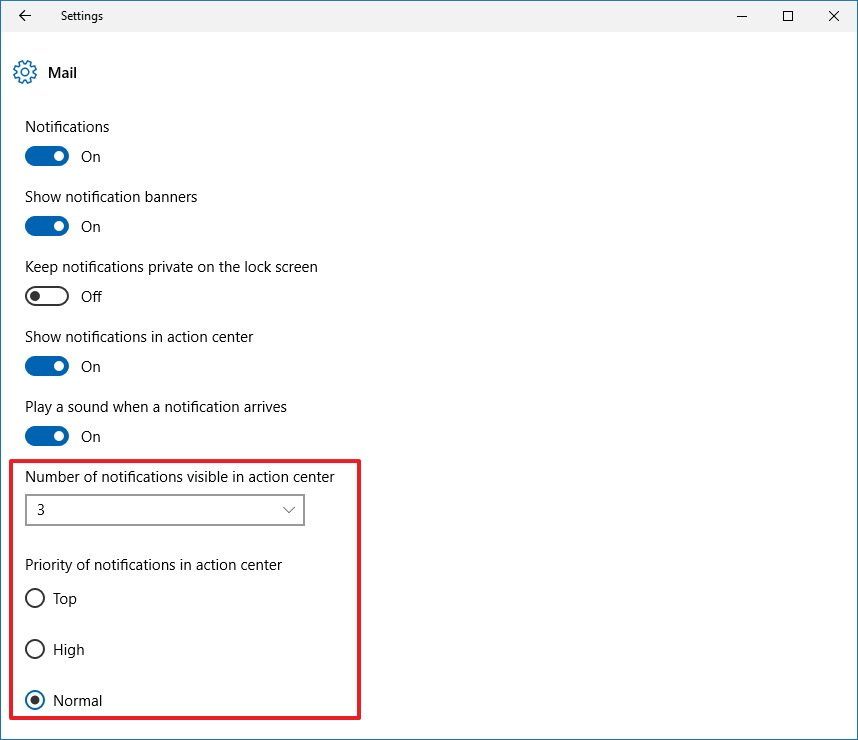Click the dropdown chevron showing value 3
Viewport: 858px width, 740px height.
coord(290,510)
